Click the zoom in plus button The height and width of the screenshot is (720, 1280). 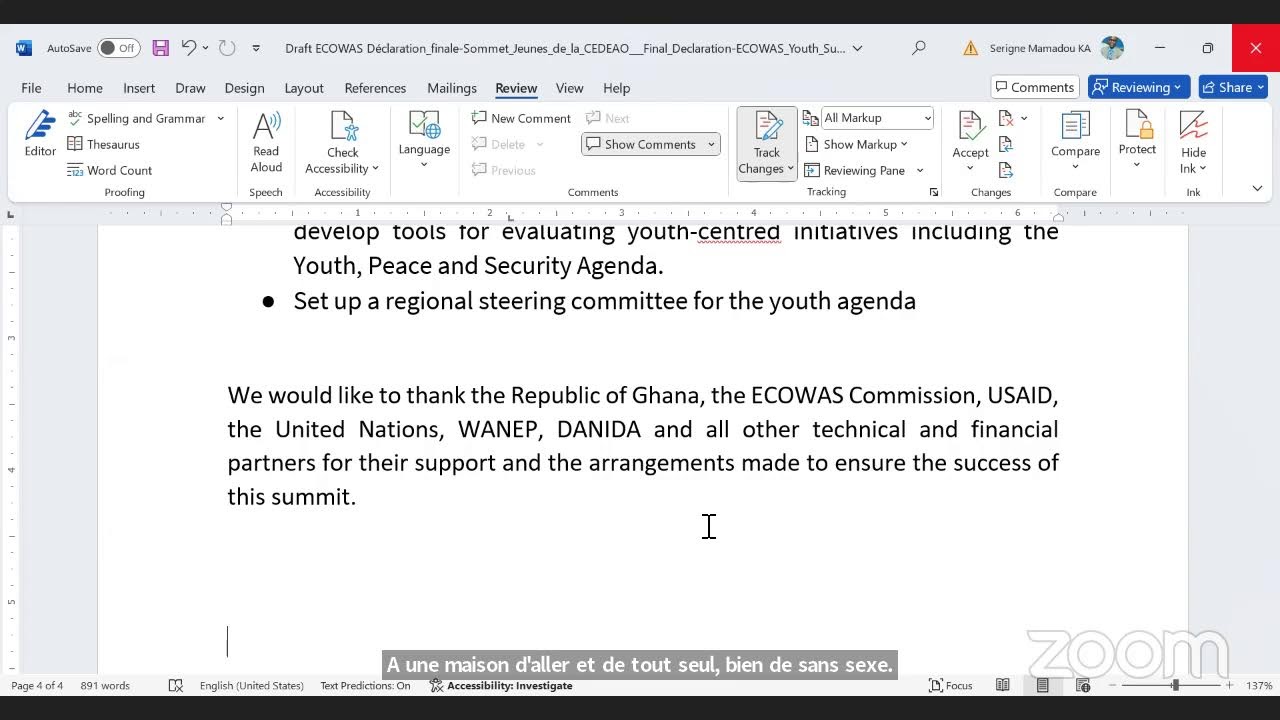1229,685
